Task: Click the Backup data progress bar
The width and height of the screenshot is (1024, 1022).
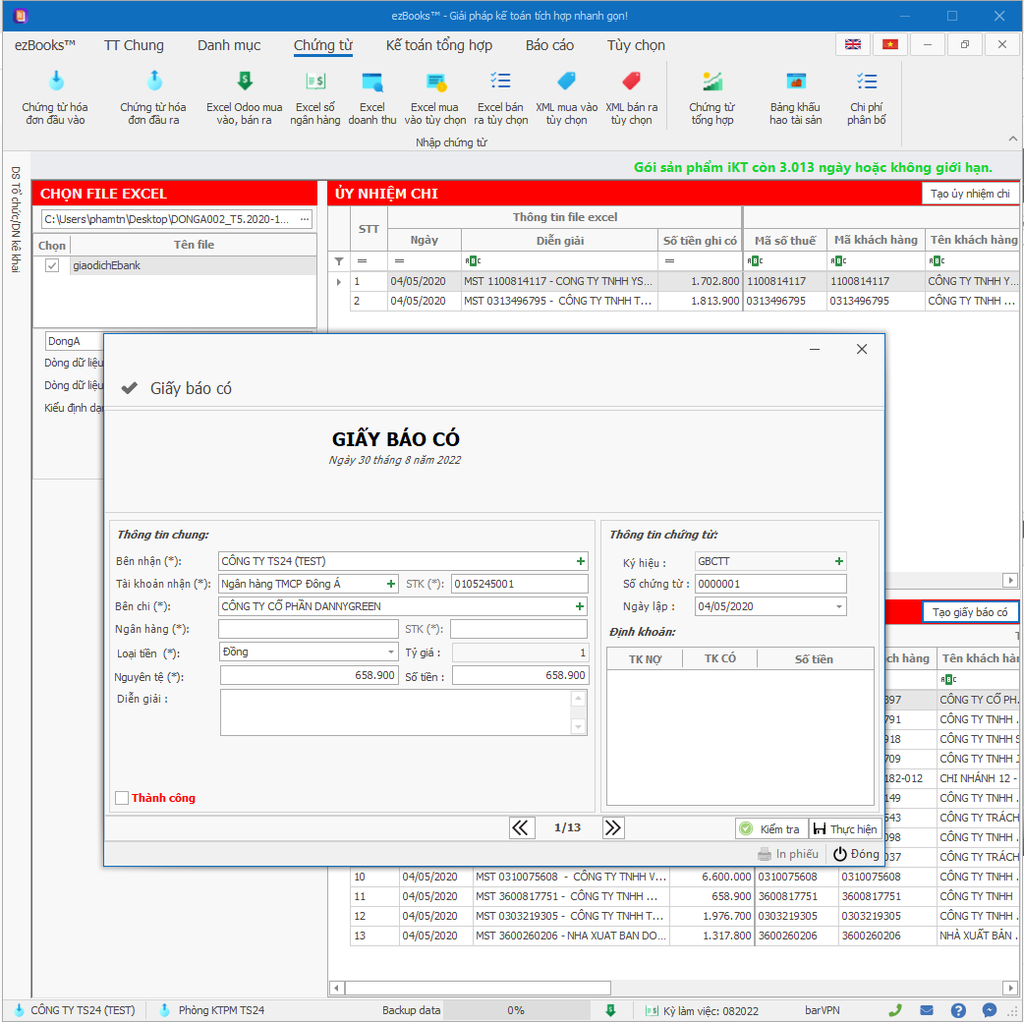Action: coord(516,1010)
